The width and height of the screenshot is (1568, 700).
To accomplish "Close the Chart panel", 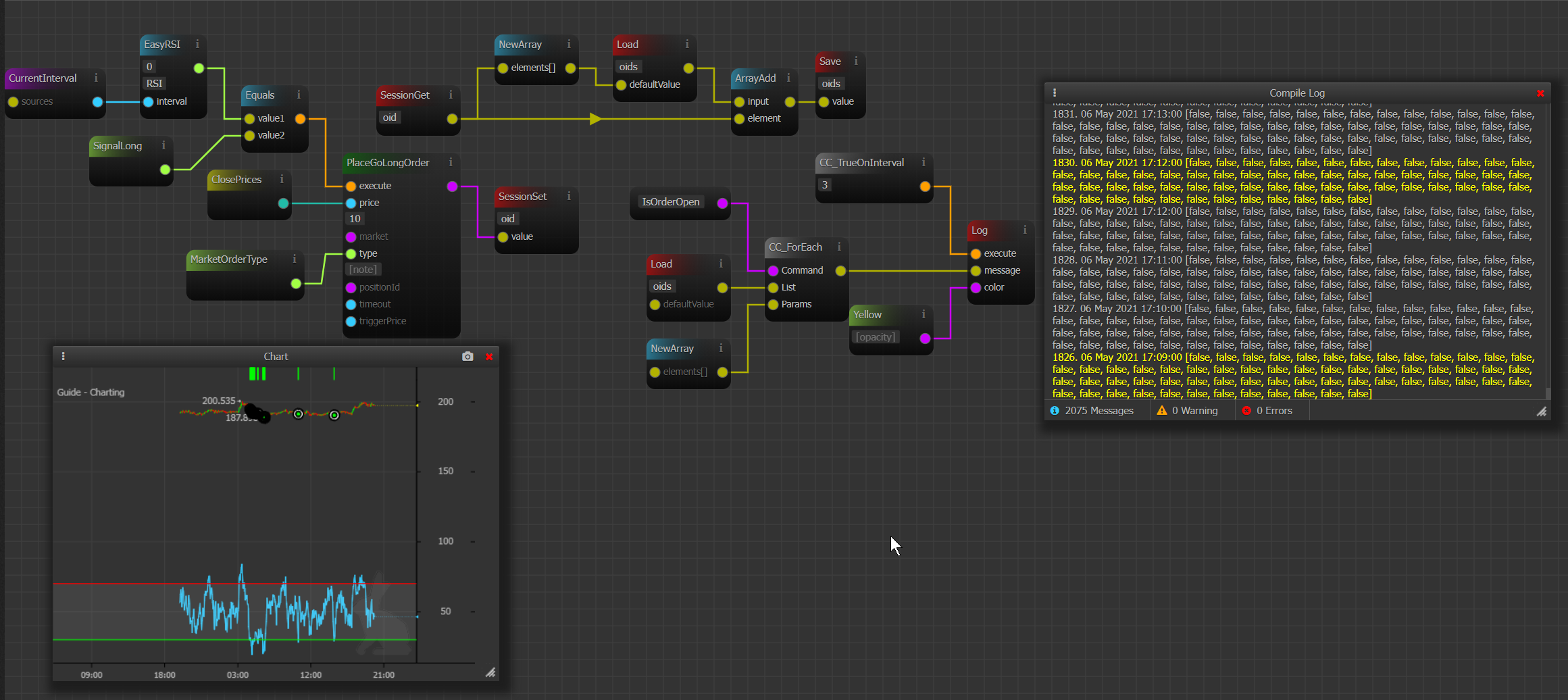I will [x=489, y=357].
